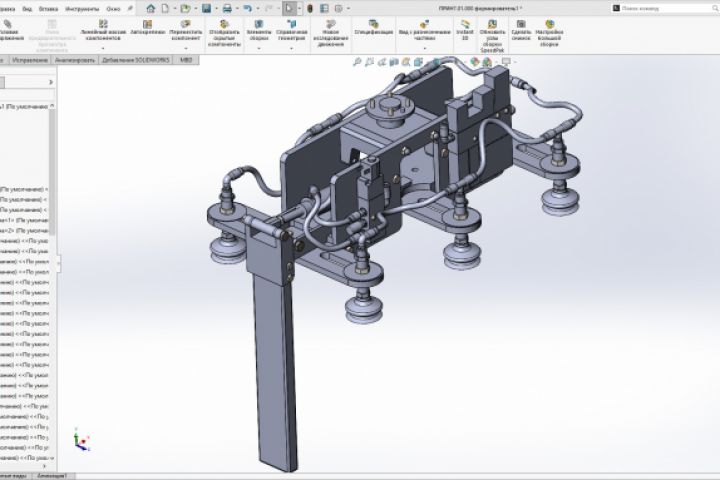Click the XYZ orientation triad
The image size is (720, 480).
[x=81, y=440]
